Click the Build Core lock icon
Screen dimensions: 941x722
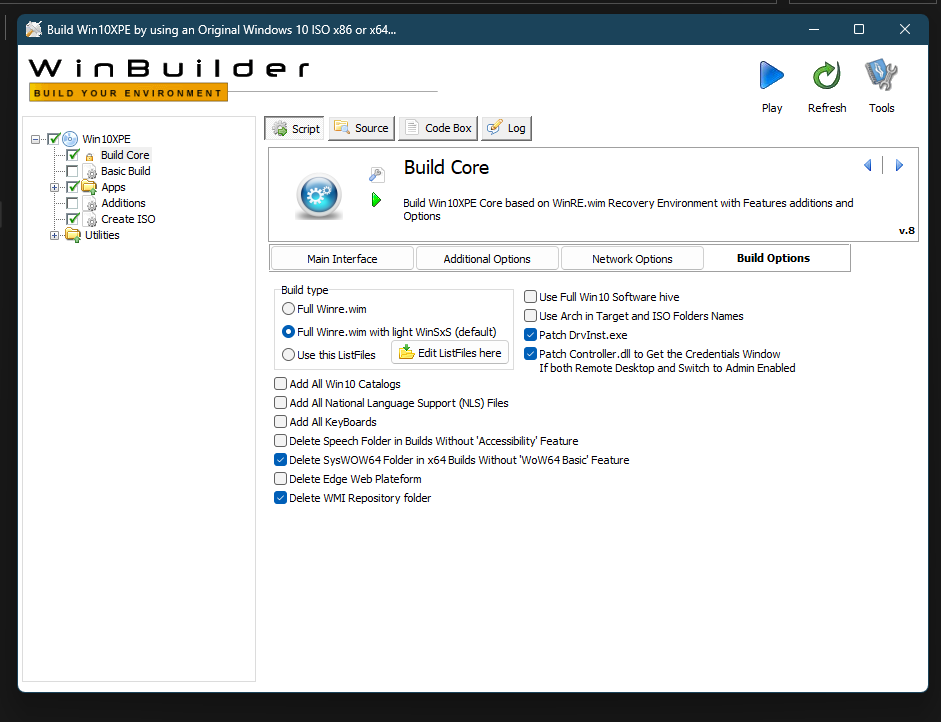(x=89, y=156)
